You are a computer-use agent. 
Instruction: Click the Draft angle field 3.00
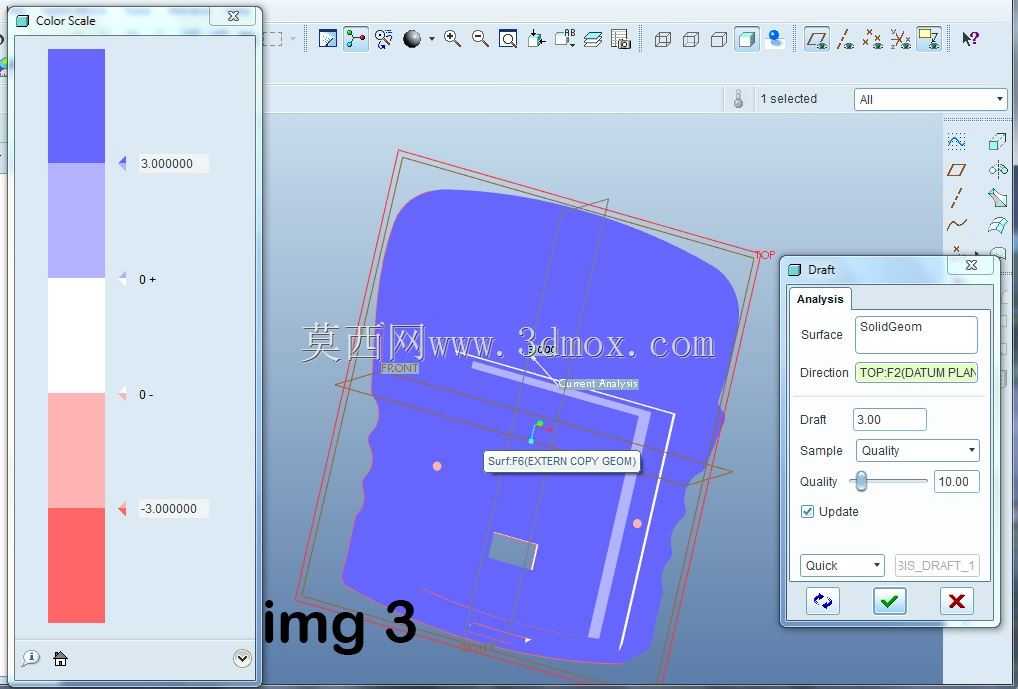pyautogui.click(x=889, y=420)
